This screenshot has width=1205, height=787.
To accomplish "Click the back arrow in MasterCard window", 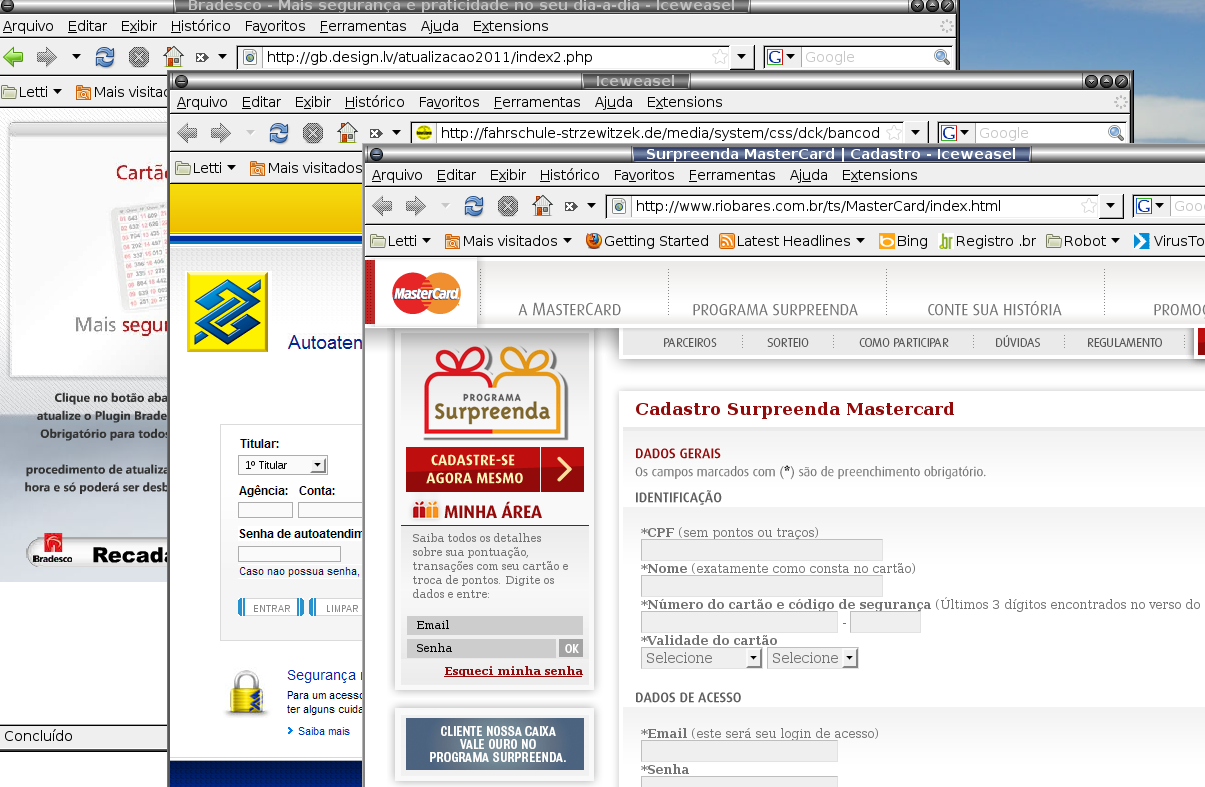I will (382, 206).
